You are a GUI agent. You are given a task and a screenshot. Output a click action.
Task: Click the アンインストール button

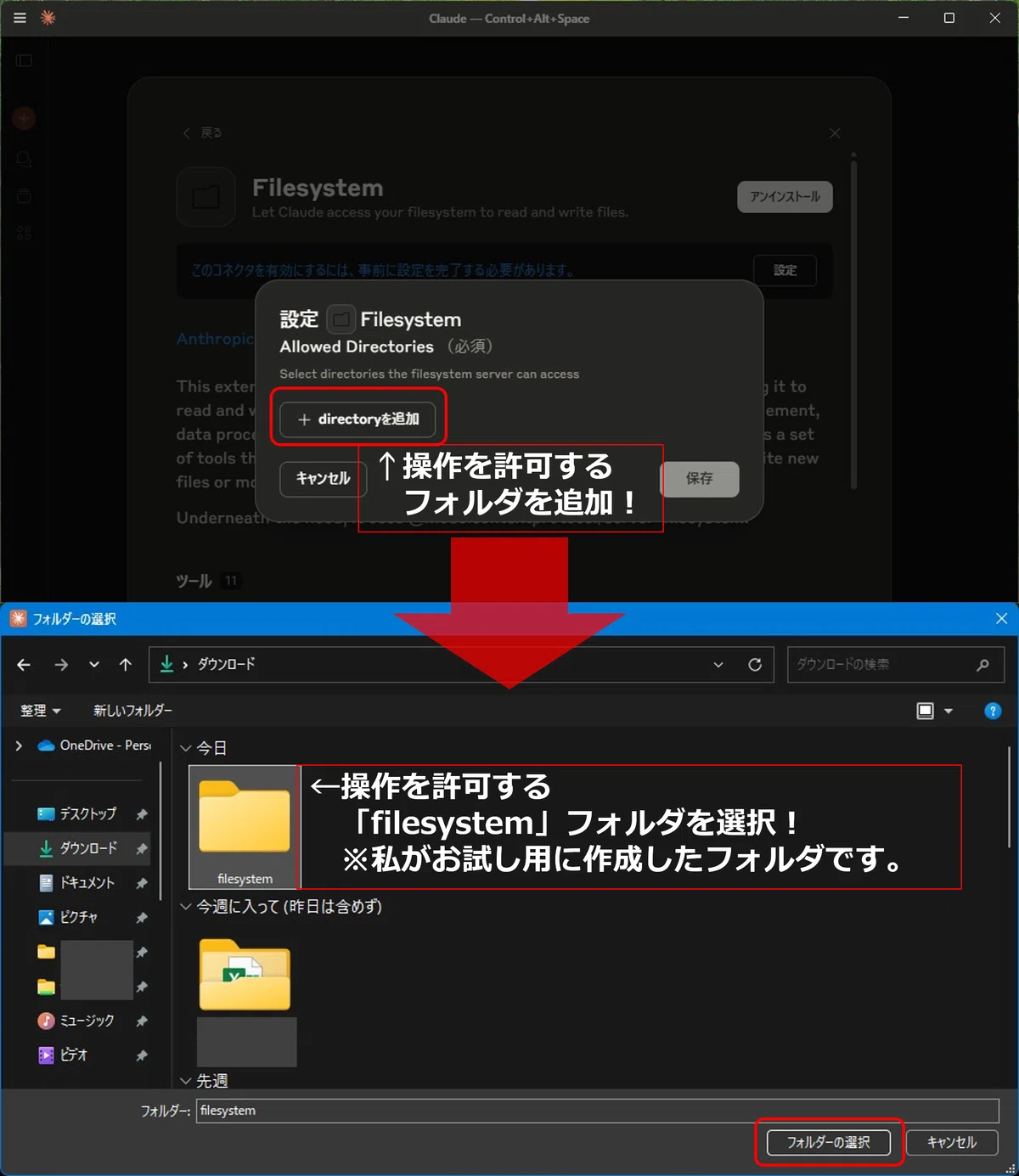[785, 196]
